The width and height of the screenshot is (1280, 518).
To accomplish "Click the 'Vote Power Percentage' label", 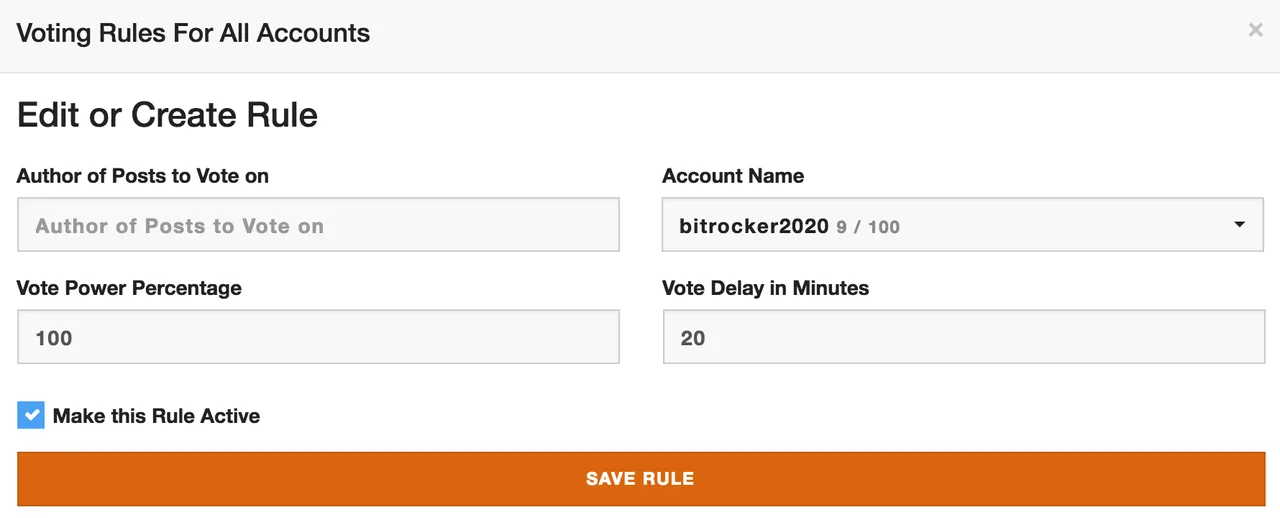I will click(x=129, y=288).
